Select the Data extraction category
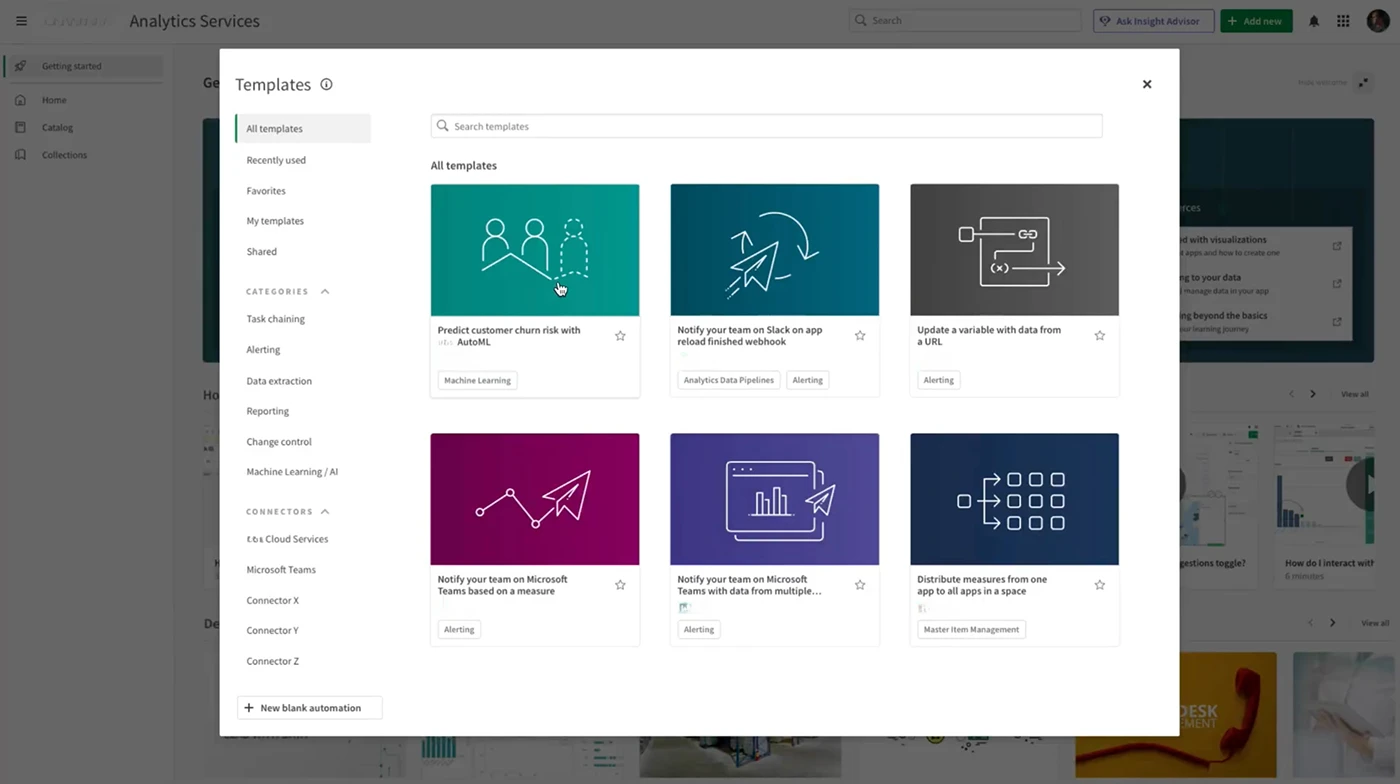Screen dimensions: 1400x784 [x=279, y=381]
